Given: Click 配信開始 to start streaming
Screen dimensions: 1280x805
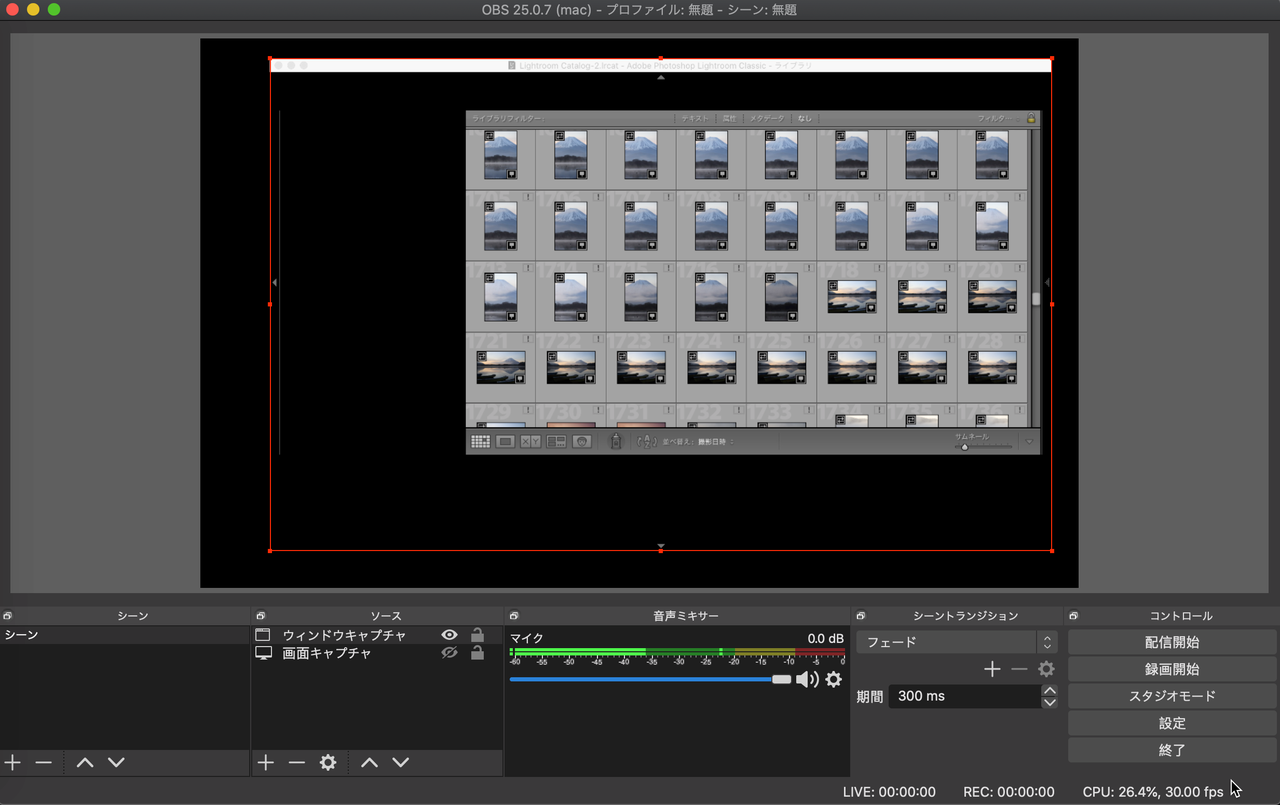Looking at the screenshot, I should (1172, 642).
